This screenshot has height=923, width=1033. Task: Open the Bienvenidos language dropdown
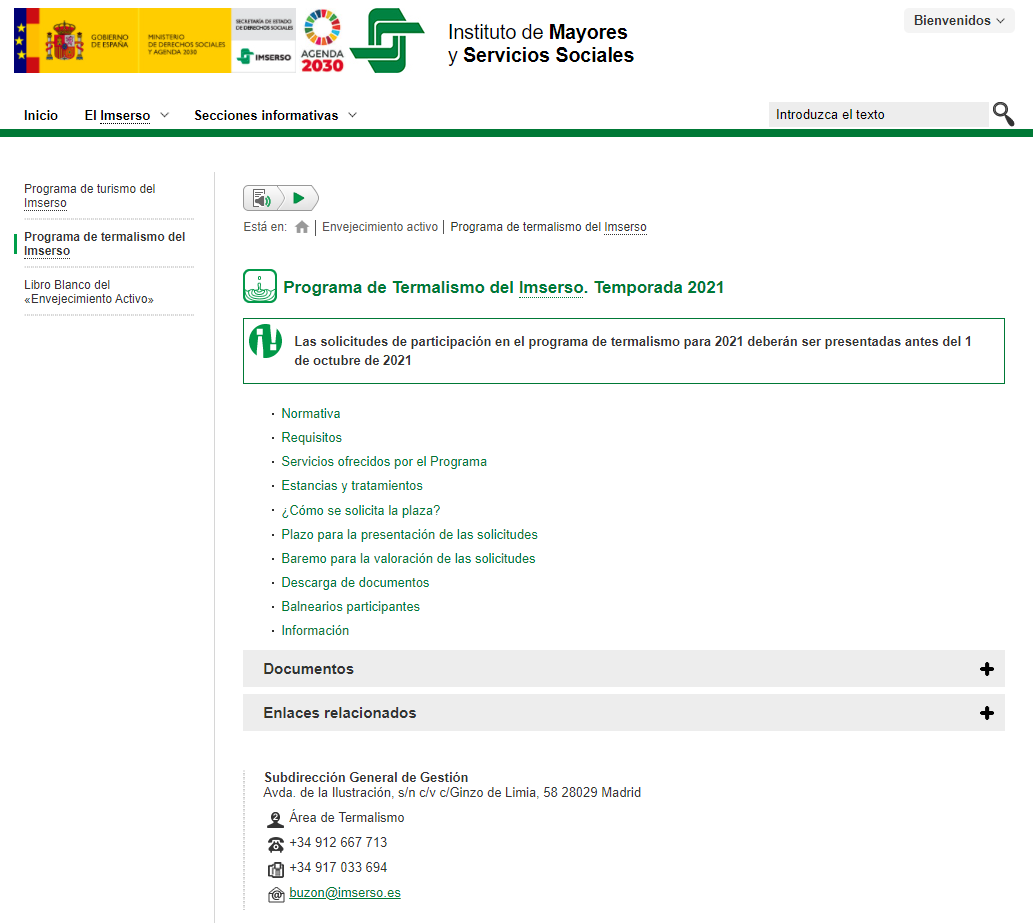(x=959, y=20)
